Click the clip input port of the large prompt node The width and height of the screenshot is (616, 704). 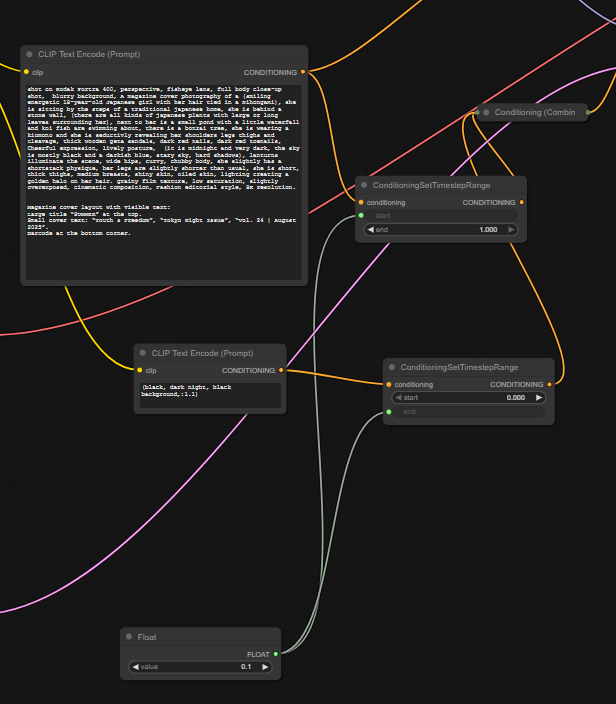click(26, 72)
